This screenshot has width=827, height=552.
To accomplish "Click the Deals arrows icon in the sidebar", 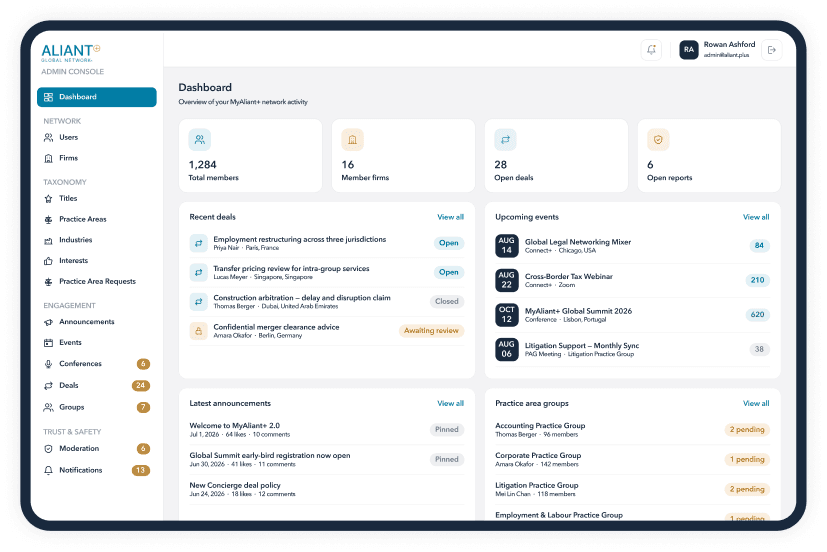I will click(x=49, y=385).
